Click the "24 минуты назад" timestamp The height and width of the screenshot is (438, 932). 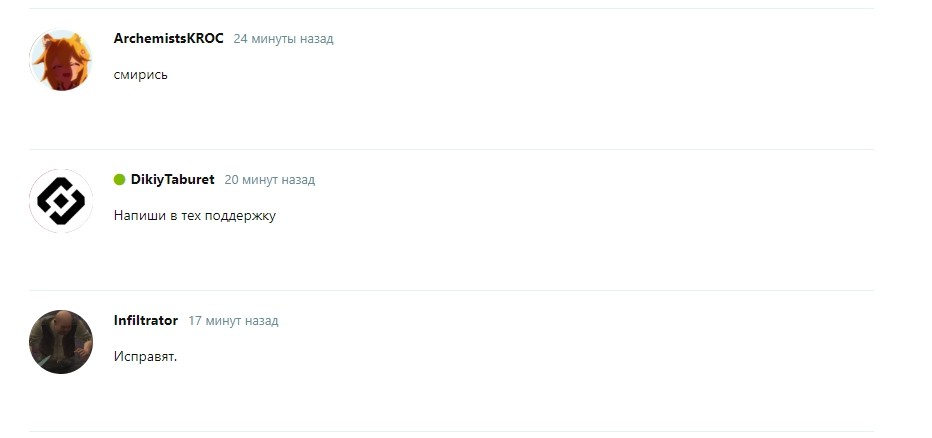[284, 39]
